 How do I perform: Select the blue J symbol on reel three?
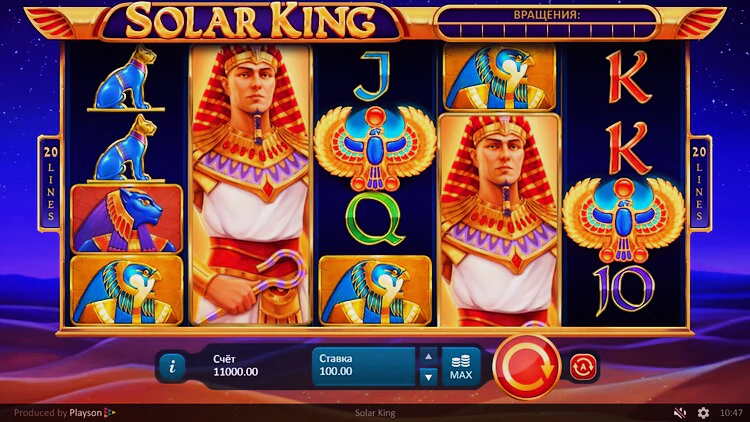pyautogui.click(x=372, y=77)
